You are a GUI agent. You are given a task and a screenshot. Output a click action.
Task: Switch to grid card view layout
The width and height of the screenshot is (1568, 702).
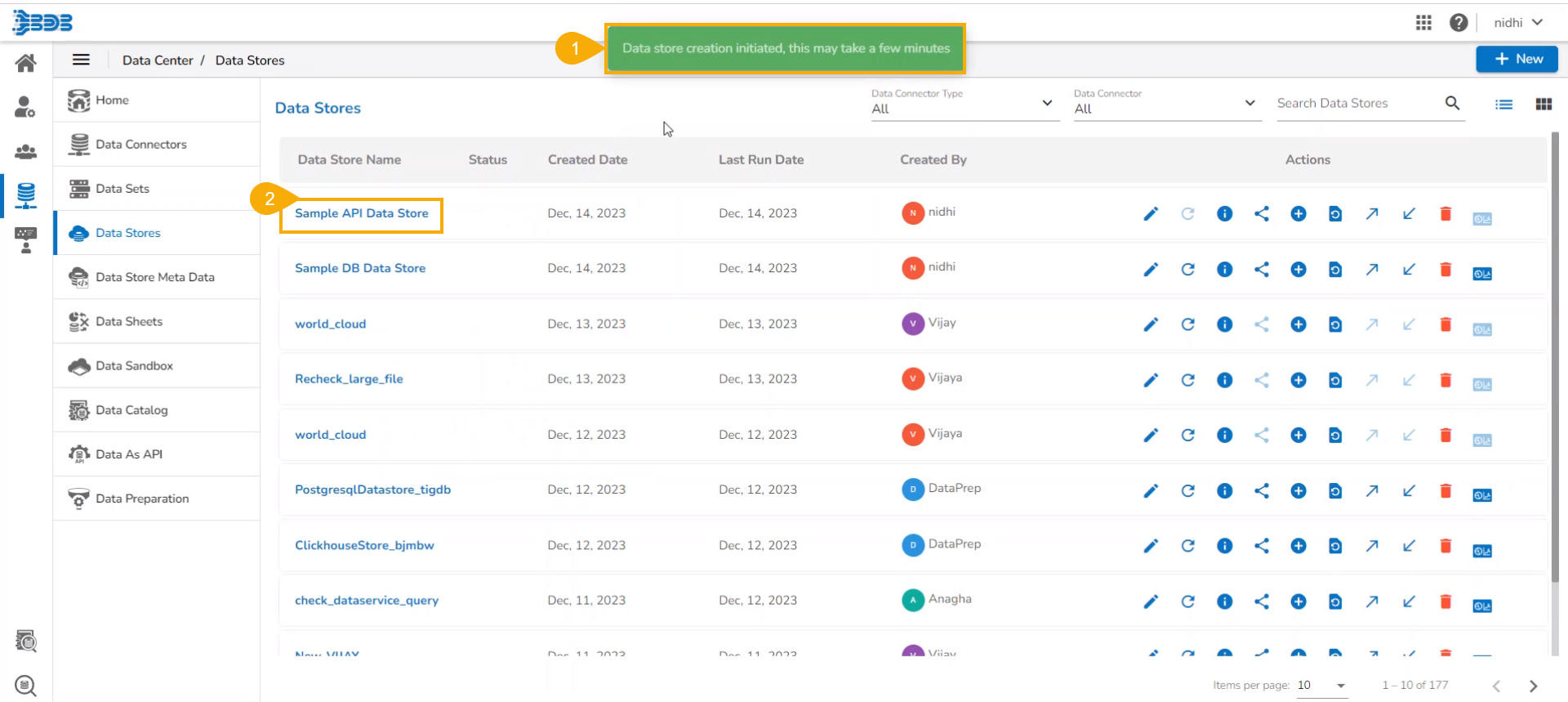click(1543, 104)
